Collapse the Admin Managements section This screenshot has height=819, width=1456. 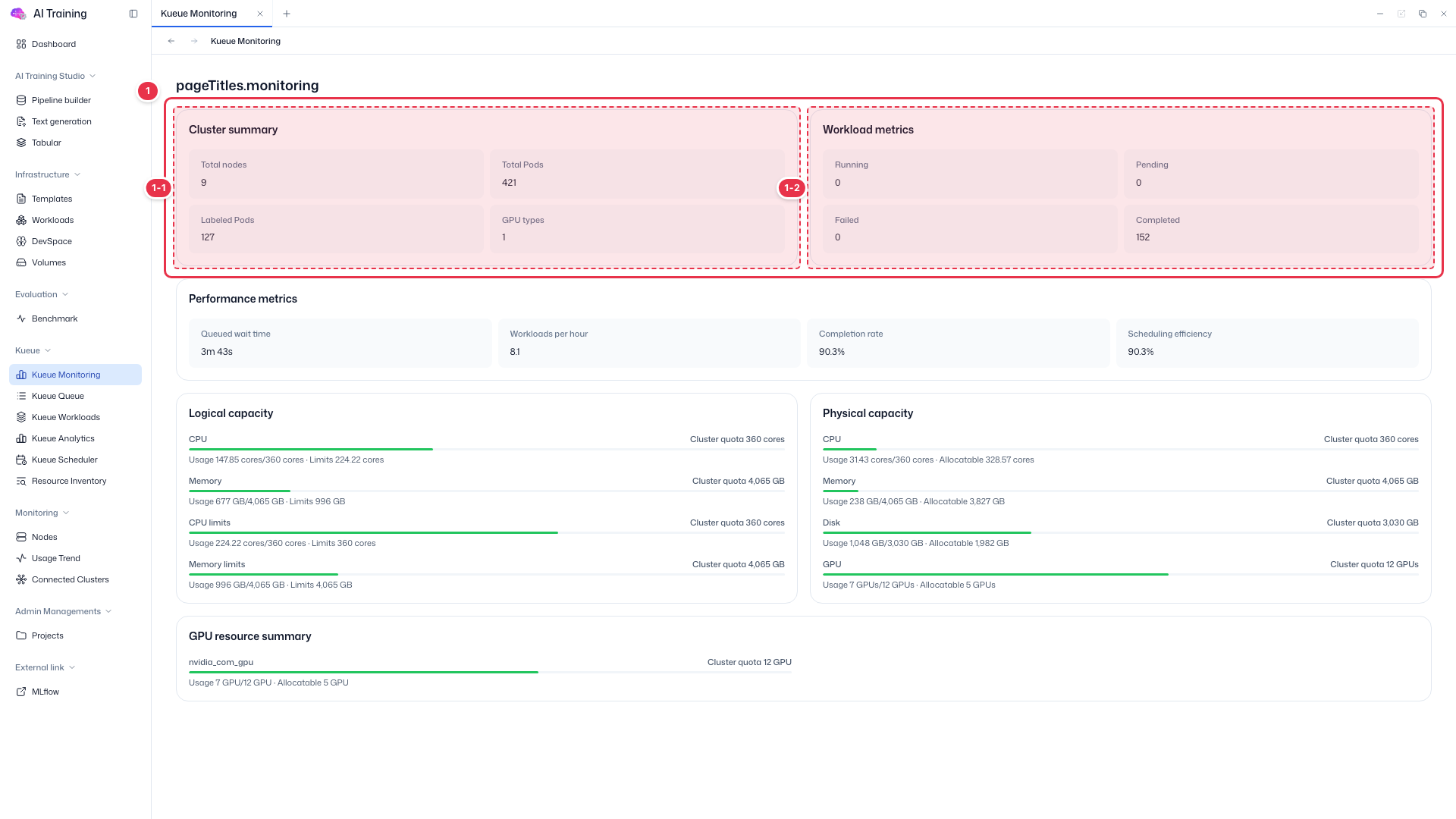(64, 611)
